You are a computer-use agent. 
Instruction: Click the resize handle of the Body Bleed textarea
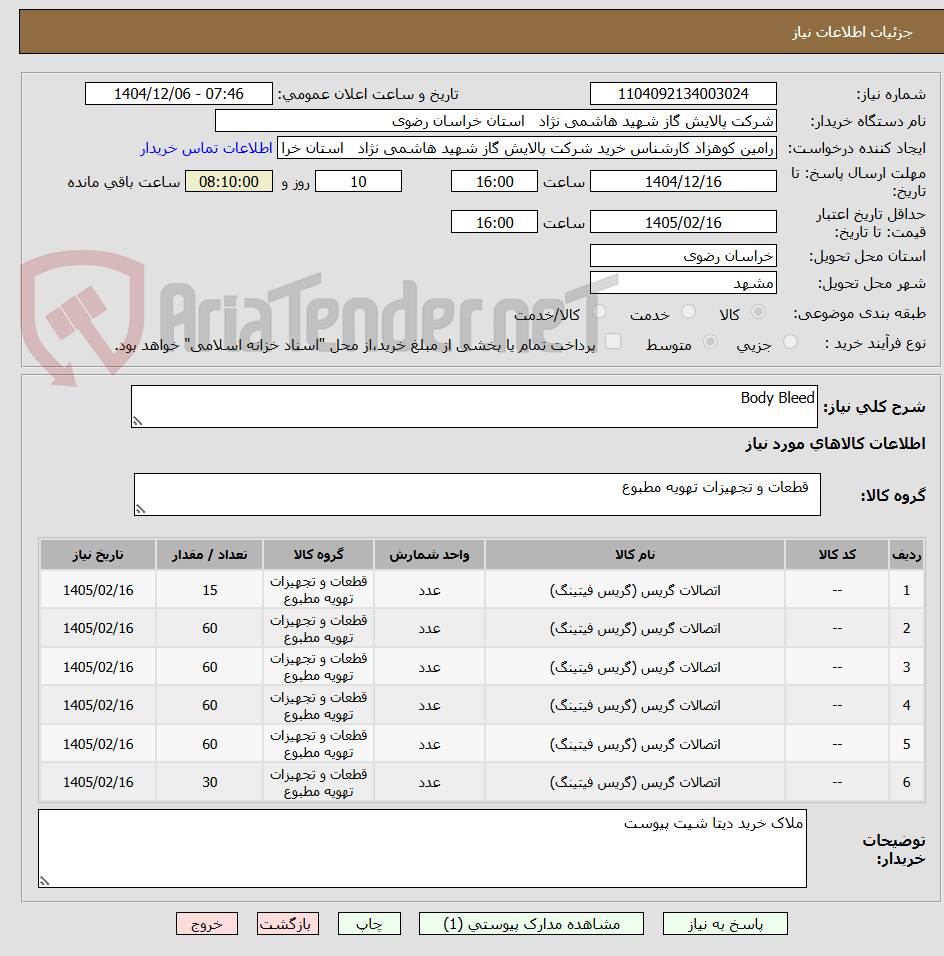click(137, 421)
